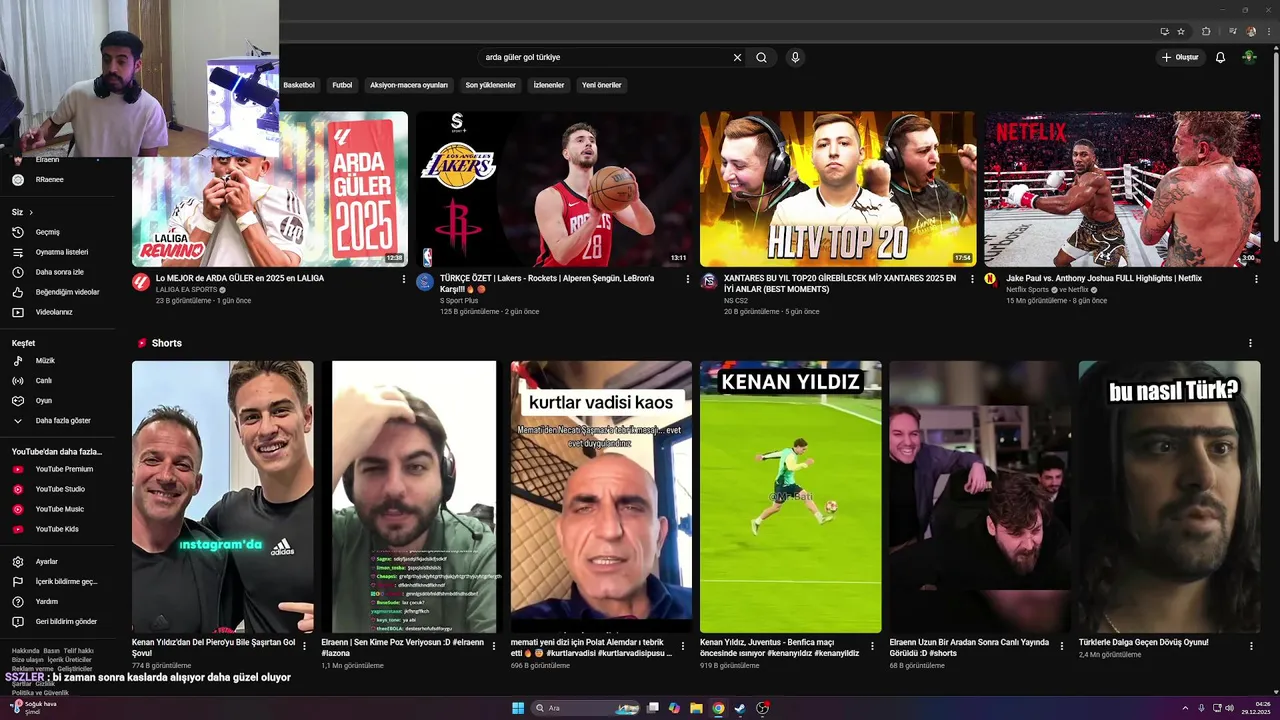
Task: Open options for the kurtlar vadisi short
Action: [683, 646]
